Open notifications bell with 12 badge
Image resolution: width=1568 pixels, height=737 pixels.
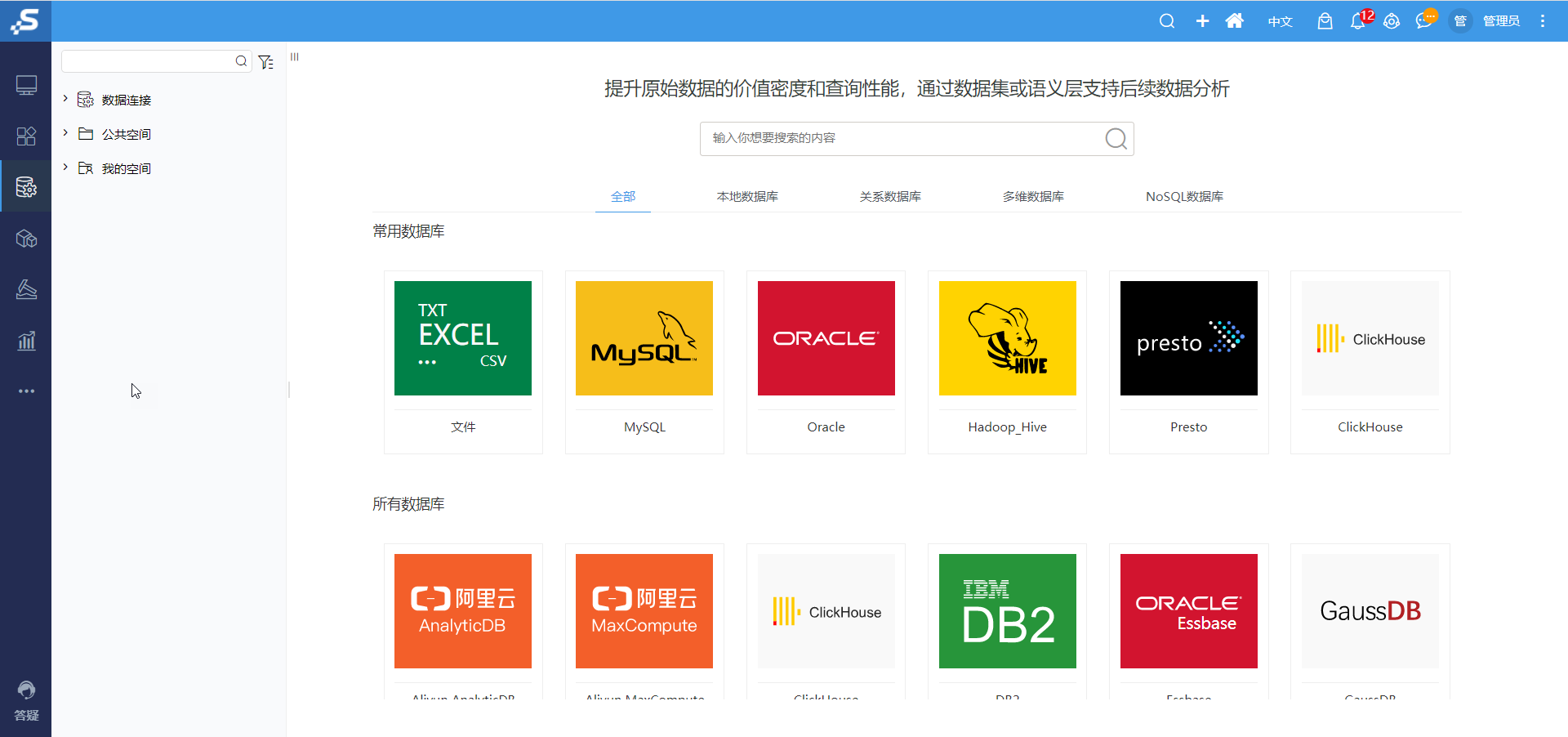[x=1360, y=20]
